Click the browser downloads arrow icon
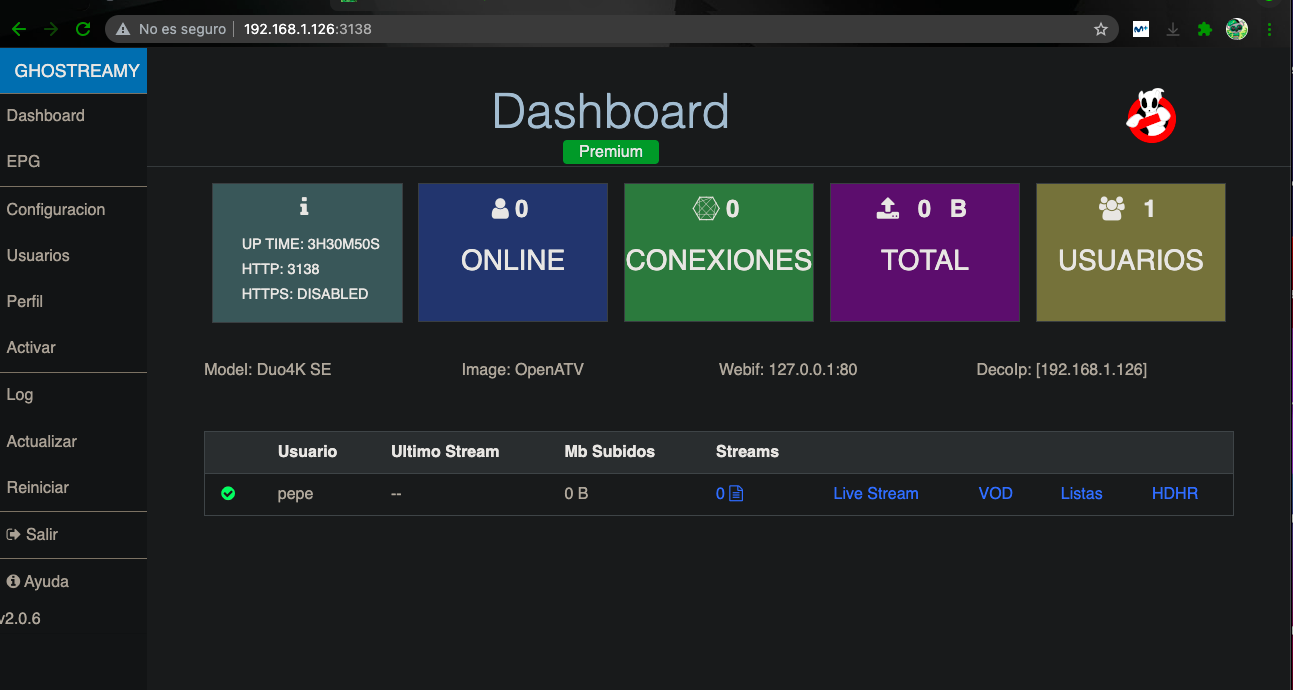Viewport: 1293px width, 690px height. point(1173,29)
